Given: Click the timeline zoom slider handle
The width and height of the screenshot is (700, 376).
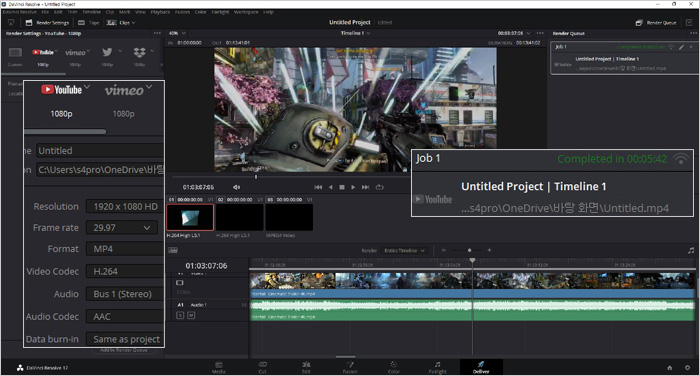Looking at the screenshot, I should pyautogui.click(x=470, y=250).
